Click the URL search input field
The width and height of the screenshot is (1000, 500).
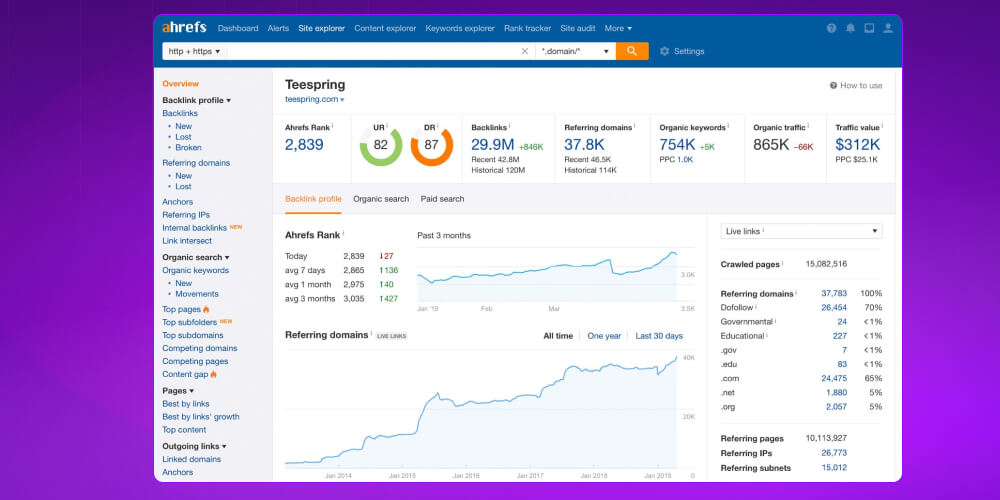point(370,51)
